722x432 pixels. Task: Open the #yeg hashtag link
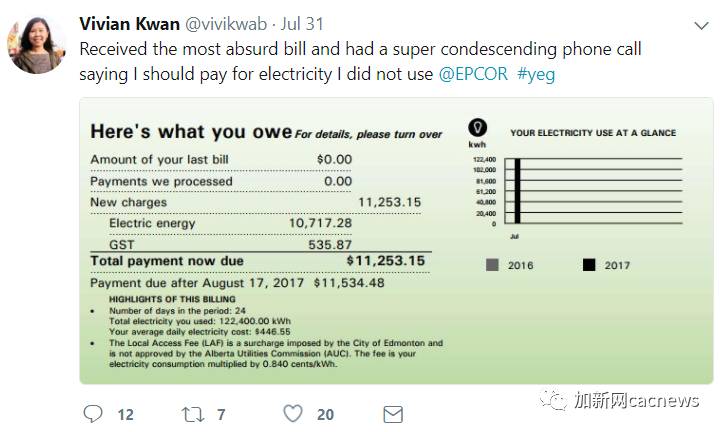click(536, 74)
